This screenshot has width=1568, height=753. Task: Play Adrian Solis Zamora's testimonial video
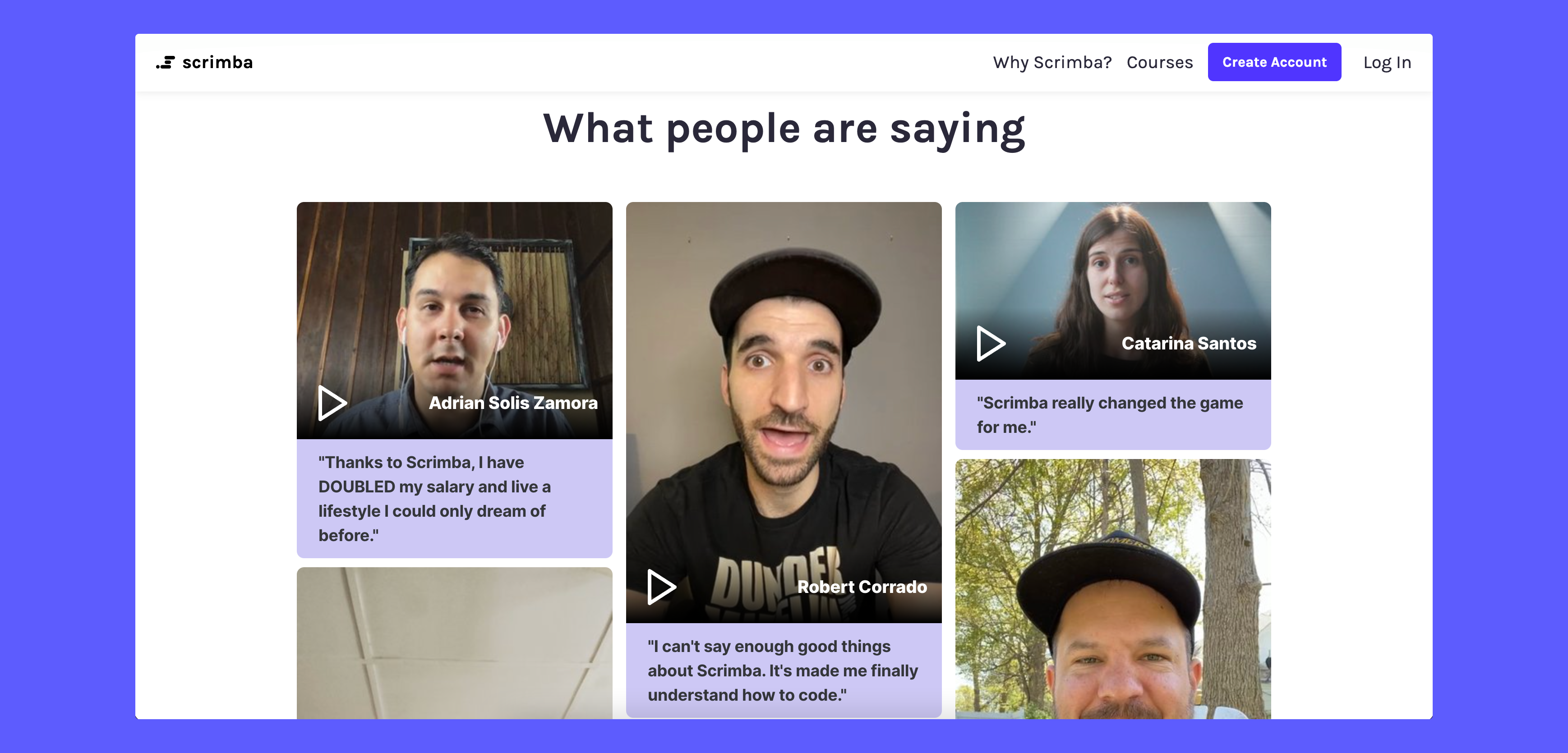point(332,403)
